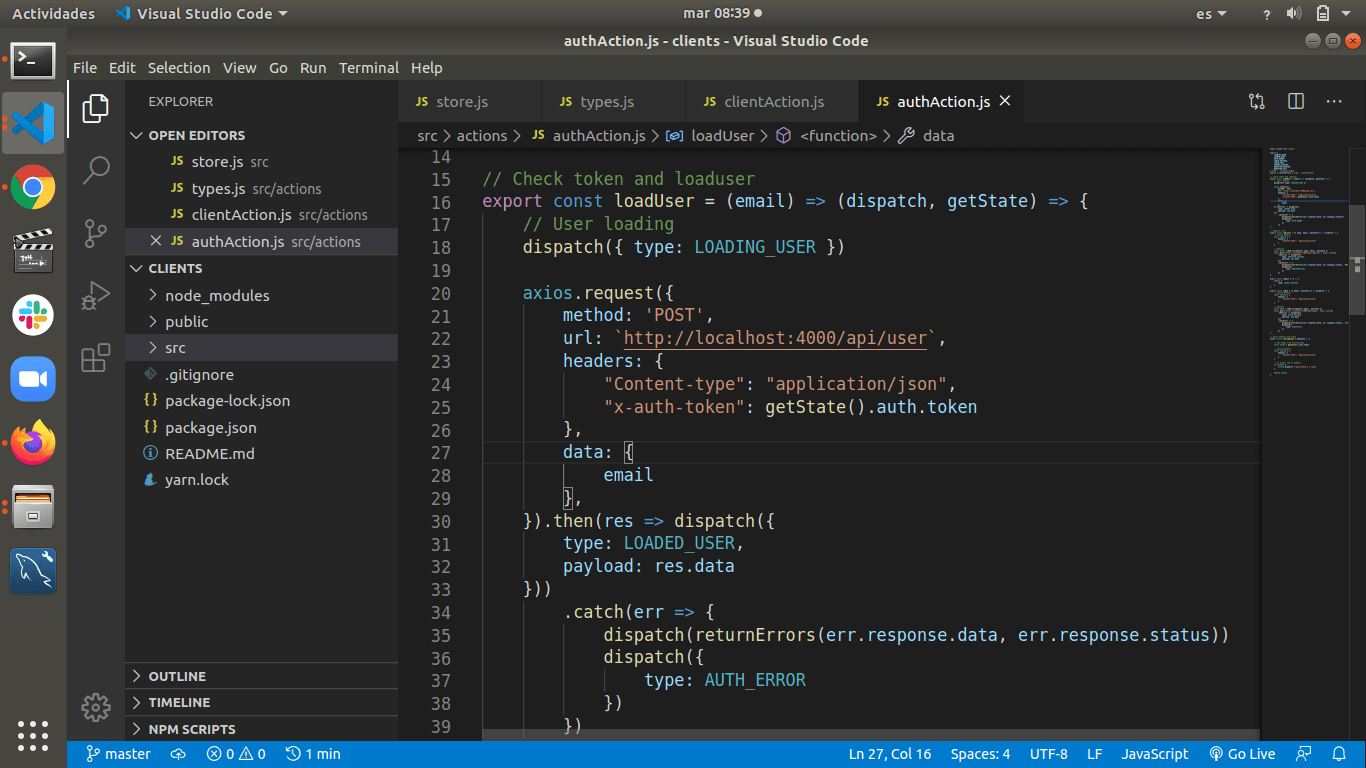Open the Terminal menu

[x=368, y=68]
